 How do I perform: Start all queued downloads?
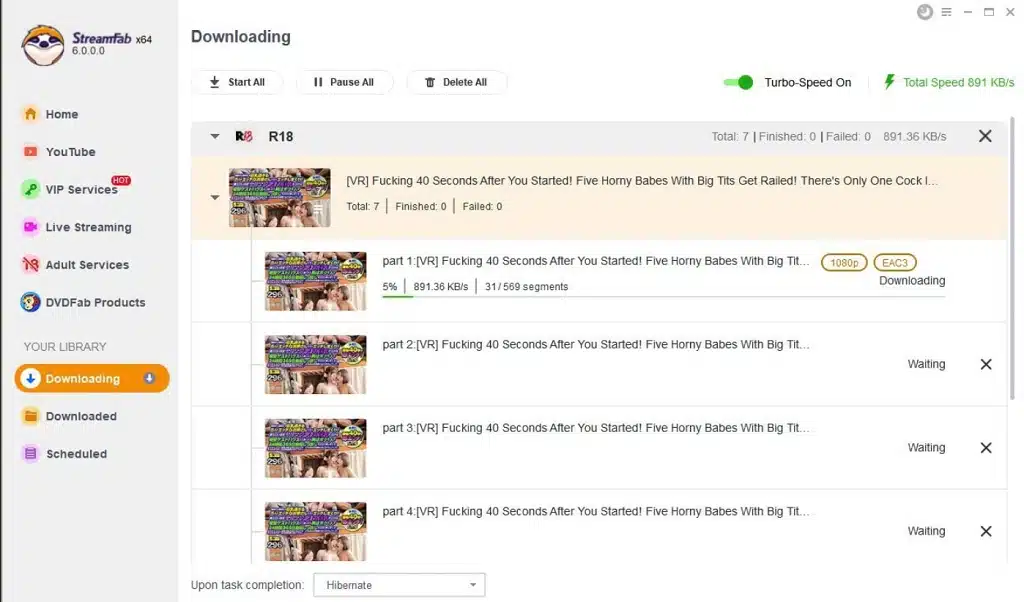click(237, 82)
